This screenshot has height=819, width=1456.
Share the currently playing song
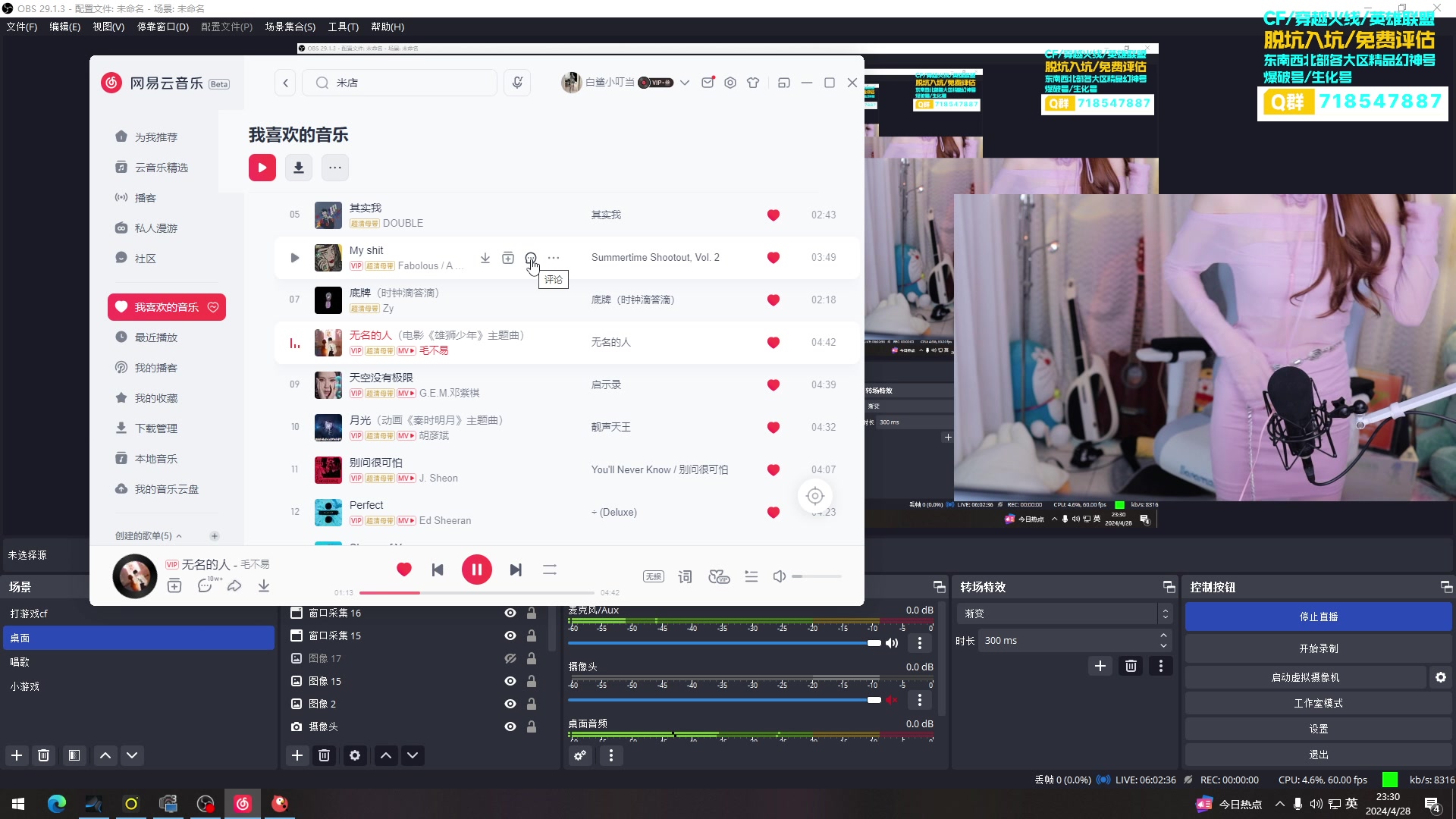234,586
